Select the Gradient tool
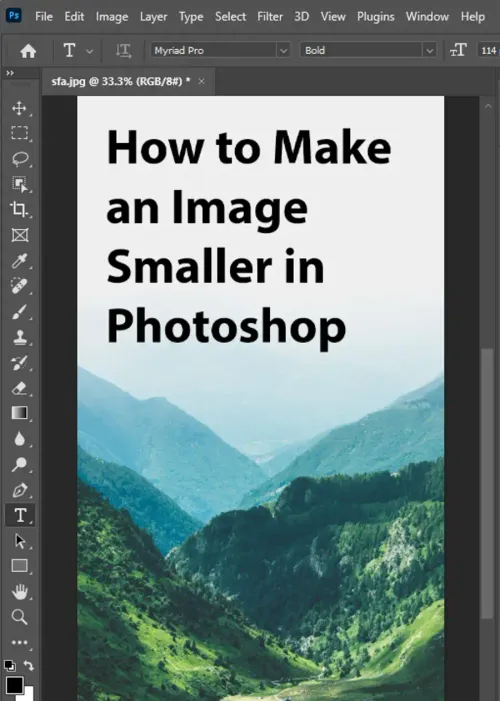 click(19, 413)
